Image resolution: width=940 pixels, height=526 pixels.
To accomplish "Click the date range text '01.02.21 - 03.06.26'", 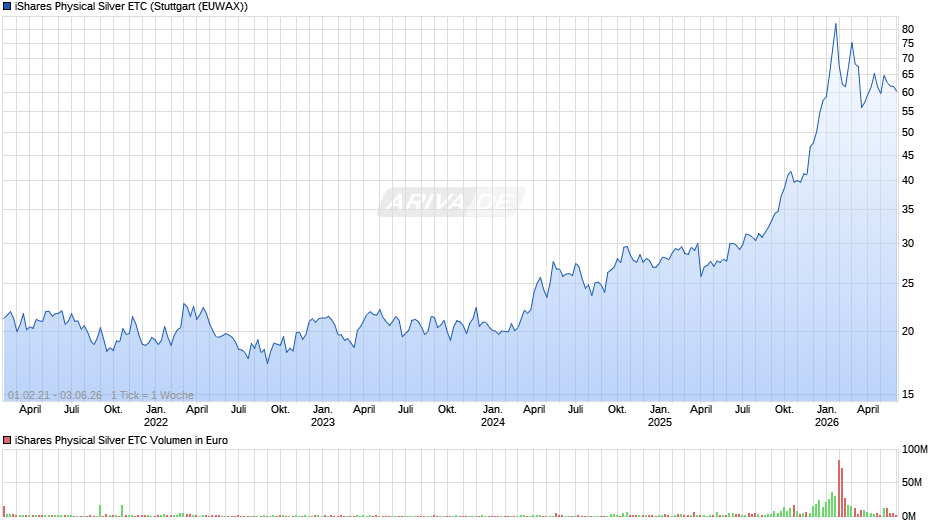I will tap(55, 395).
